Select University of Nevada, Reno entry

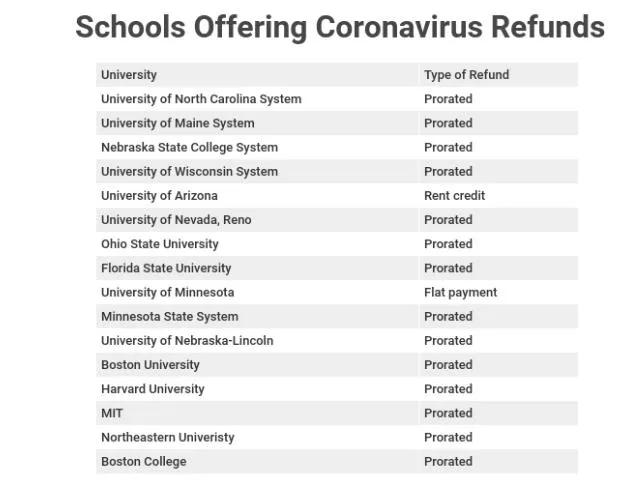tap(176, 220)
